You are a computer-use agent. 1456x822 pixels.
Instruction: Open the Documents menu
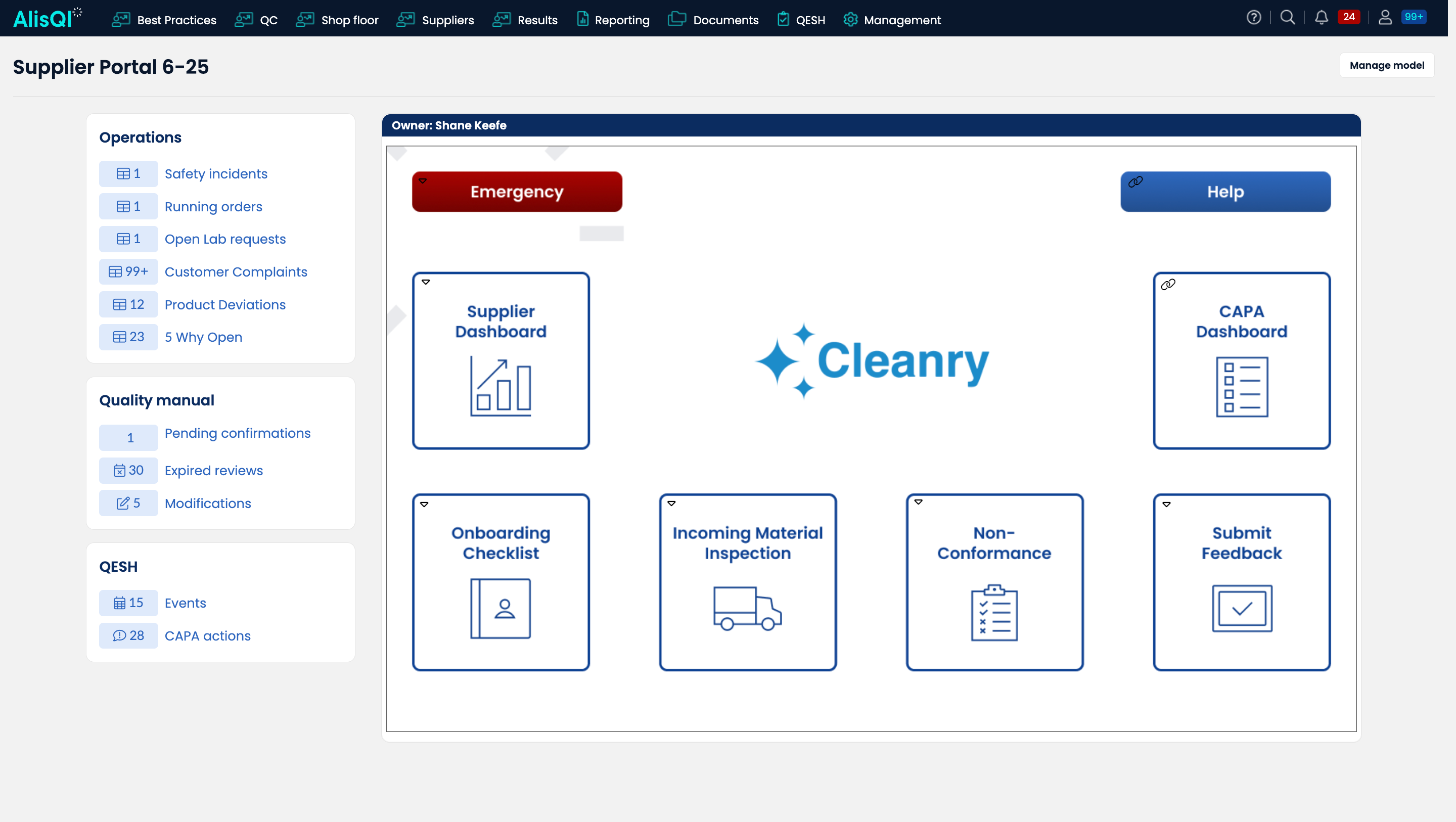[x=713, y=20]
